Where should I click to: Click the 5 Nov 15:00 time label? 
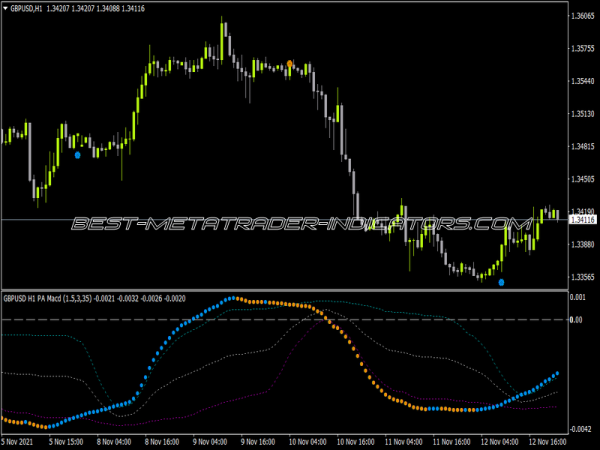point(66,442)
